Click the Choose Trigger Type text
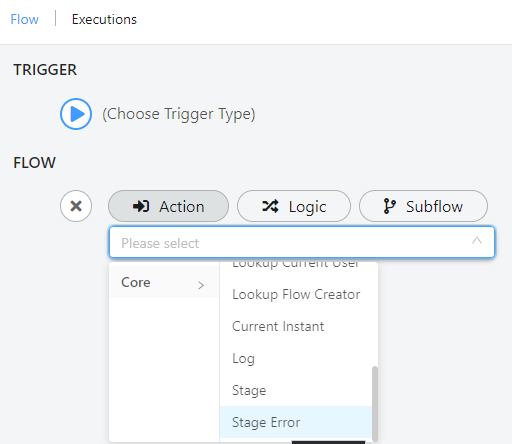 pyautogui.click(x=179, y=114)
